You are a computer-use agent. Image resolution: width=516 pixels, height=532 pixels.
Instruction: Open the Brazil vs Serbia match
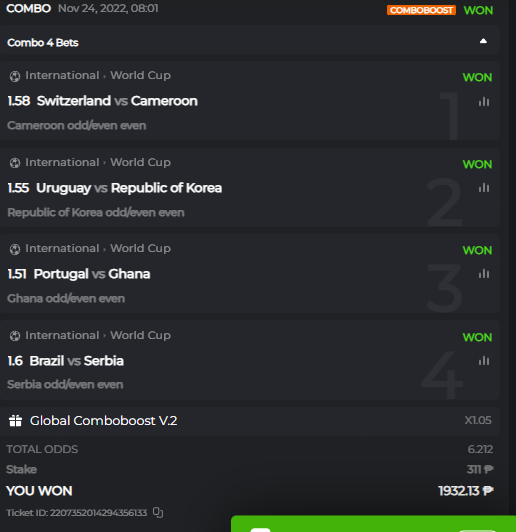pyautogui.click(x=76, y=361)
